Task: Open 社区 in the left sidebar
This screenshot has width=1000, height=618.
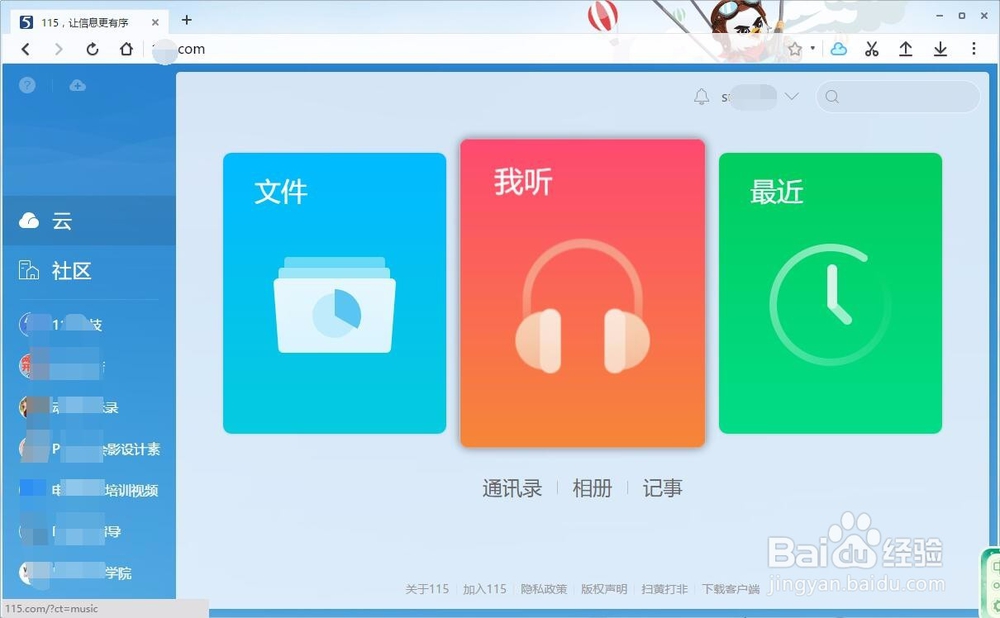Action: [89, 270]
